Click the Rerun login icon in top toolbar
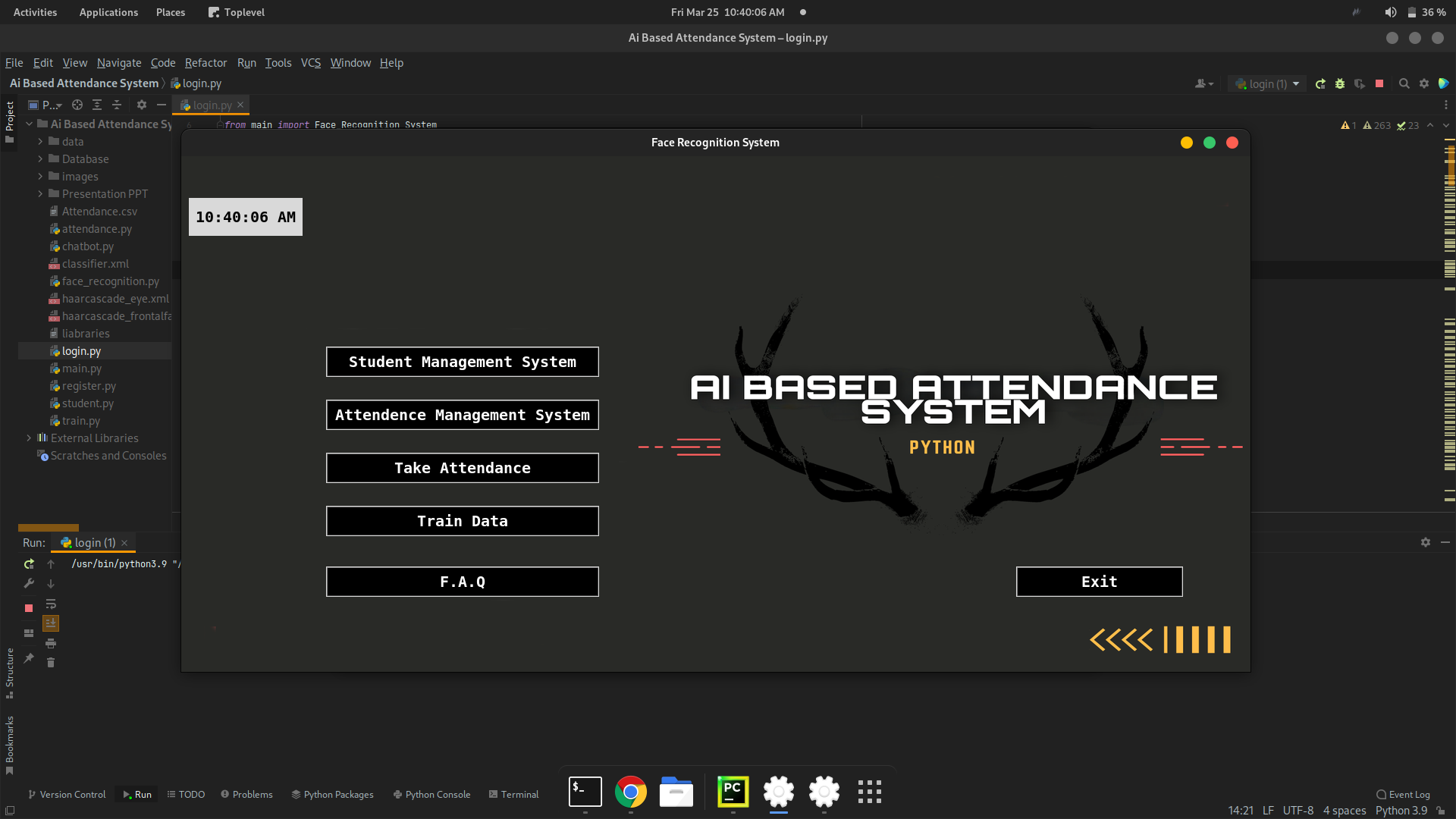1456x819 pixels. [1320, 84]
